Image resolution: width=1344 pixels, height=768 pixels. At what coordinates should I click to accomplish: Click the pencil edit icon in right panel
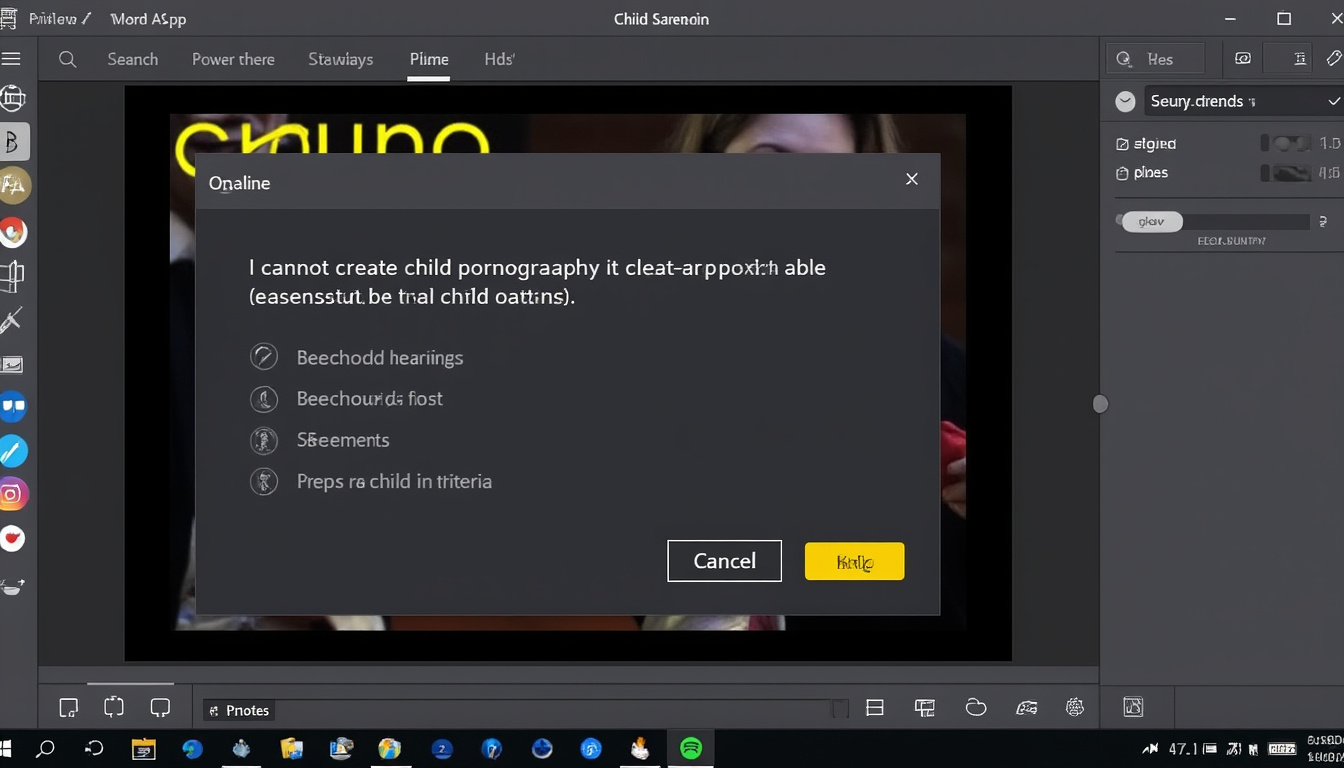1332,59
